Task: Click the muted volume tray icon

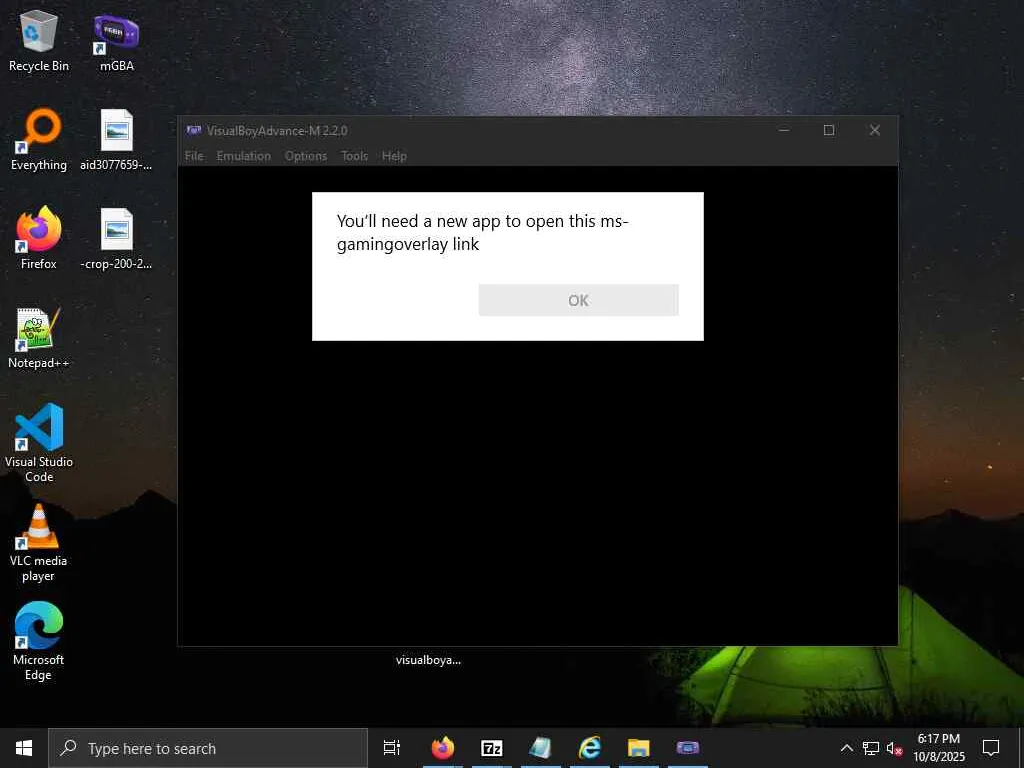Action: (895, 748)
